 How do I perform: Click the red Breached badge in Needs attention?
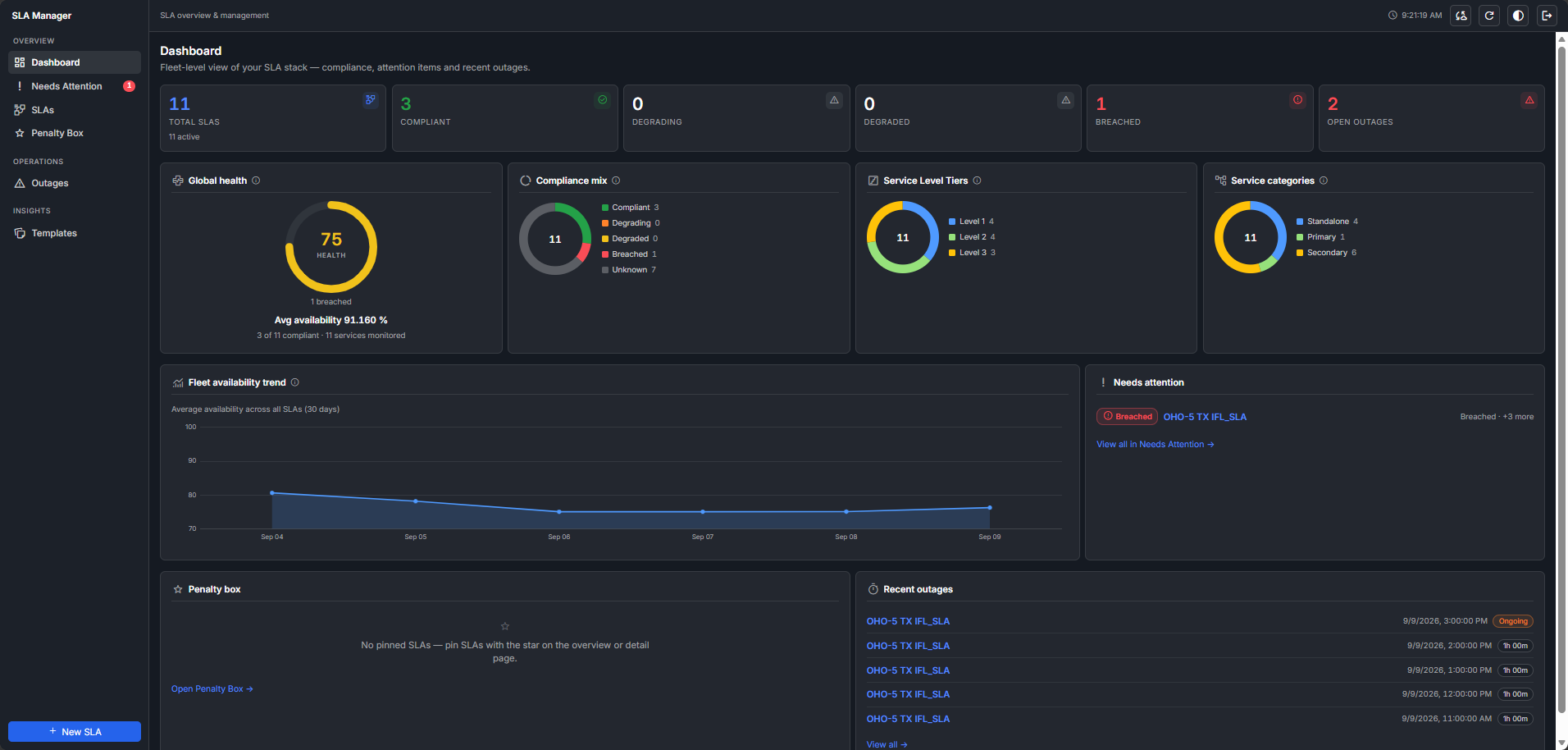(1128, 417)
